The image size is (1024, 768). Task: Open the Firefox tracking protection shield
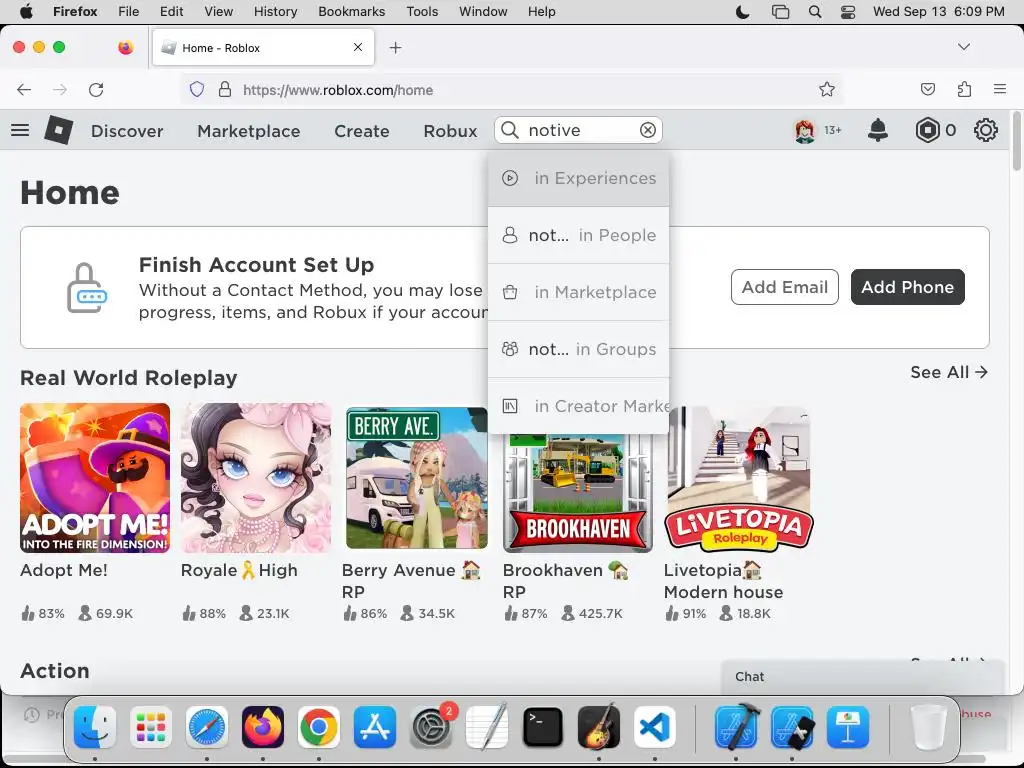click(197, 89)
